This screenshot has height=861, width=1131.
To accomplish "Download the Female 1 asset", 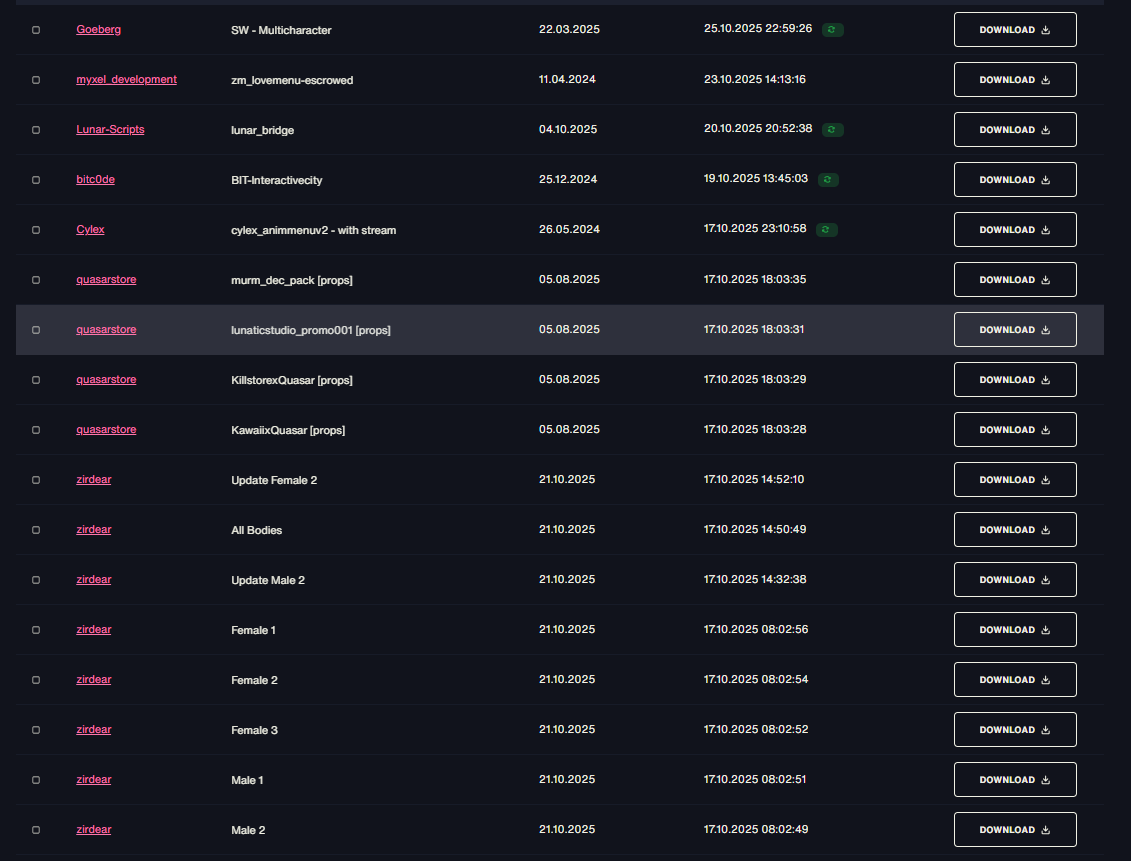I will point(1015,630).
